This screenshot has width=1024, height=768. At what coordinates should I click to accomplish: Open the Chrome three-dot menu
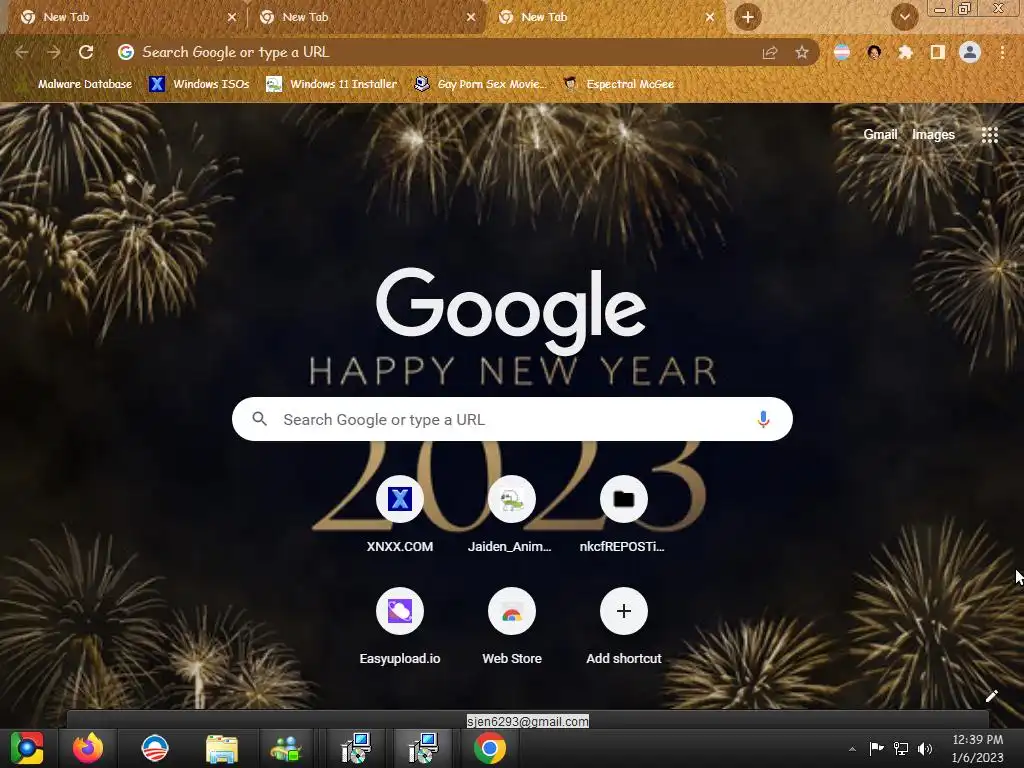1002,52
